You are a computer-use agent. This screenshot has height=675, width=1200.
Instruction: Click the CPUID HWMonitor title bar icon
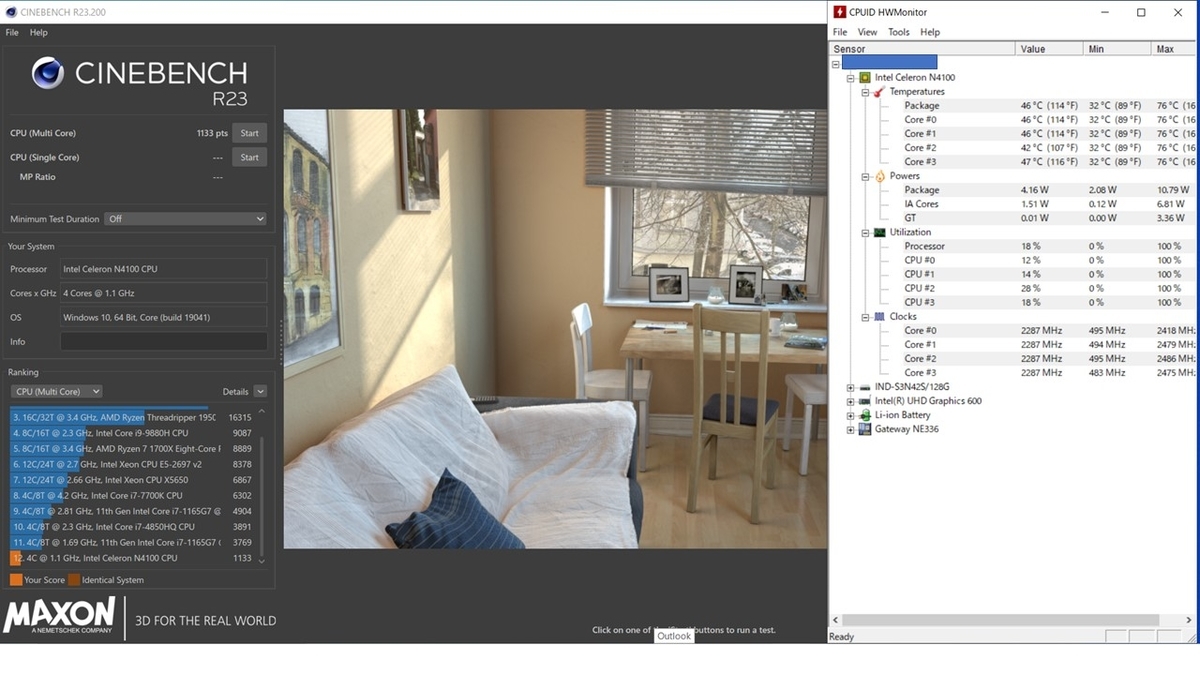tap(840, 12)
